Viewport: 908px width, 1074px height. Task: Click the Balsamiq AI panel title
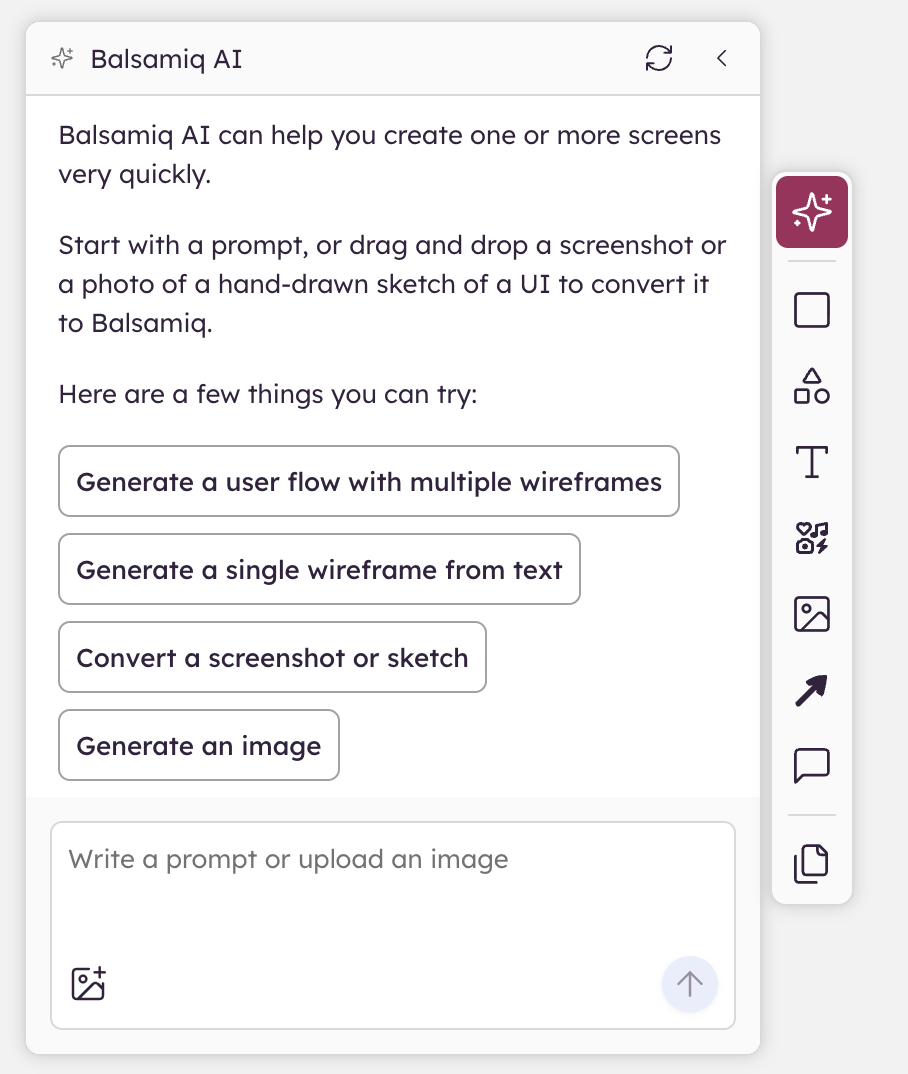click(166, 60)
